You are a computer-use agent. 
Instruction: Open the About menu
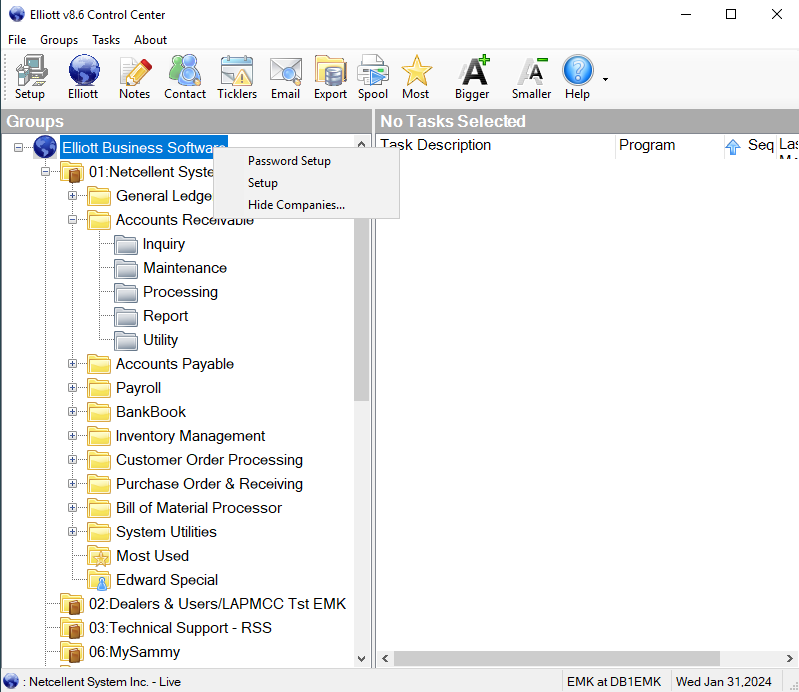pos(150,40)
